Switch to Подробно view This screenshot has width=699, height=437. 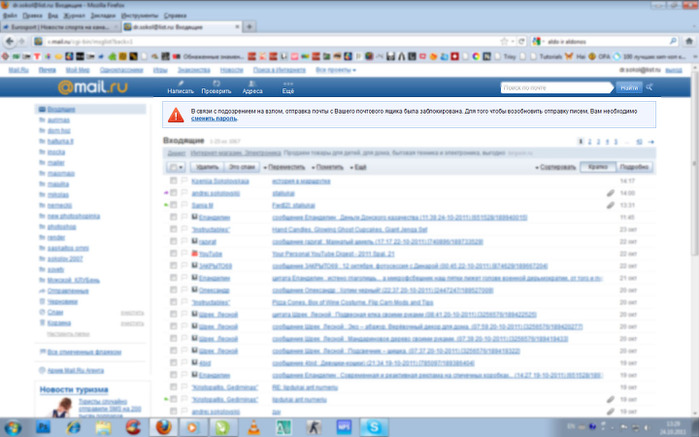click(x=634, y=167)
